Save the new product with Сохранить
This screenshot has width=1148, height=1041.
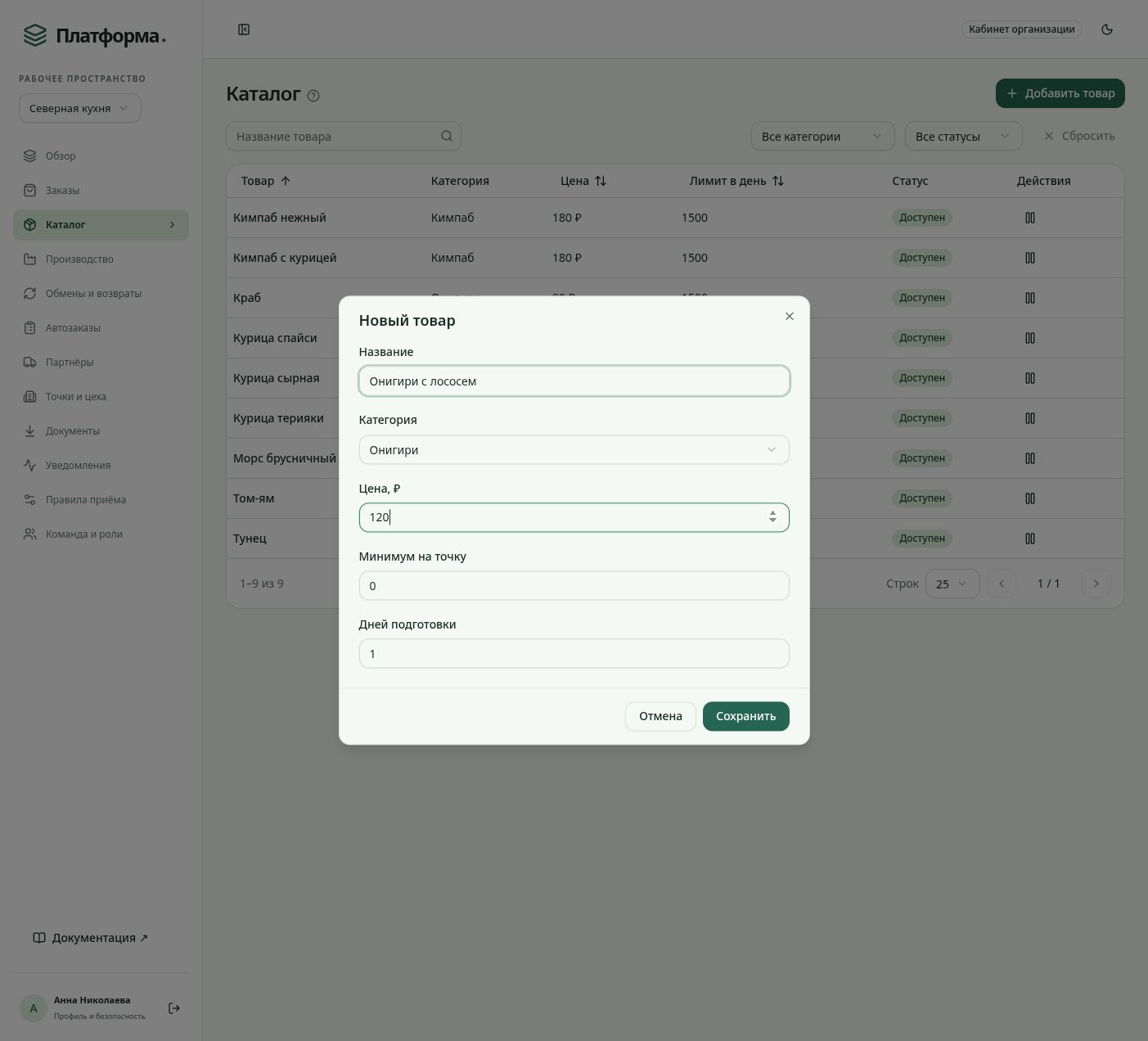click(746, 716)
